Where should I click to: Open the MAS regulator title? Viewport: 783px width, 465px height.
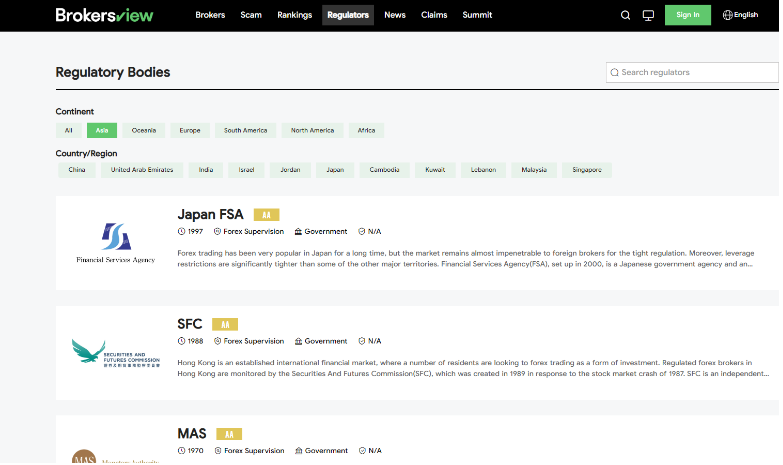[x=192, y=434]
